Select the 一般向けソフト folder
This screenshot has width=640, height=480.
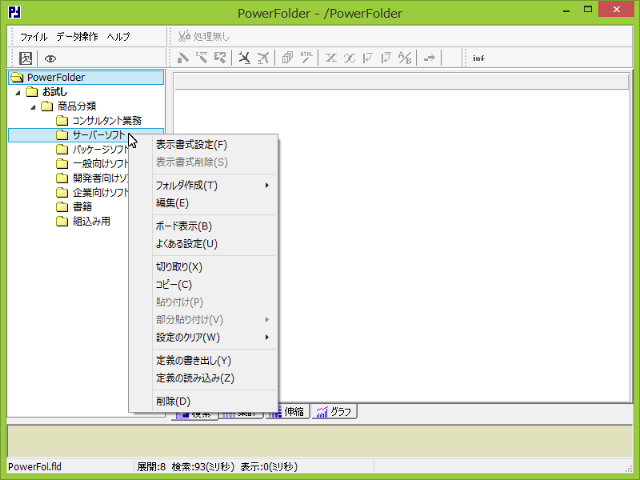tap(100, 164)
